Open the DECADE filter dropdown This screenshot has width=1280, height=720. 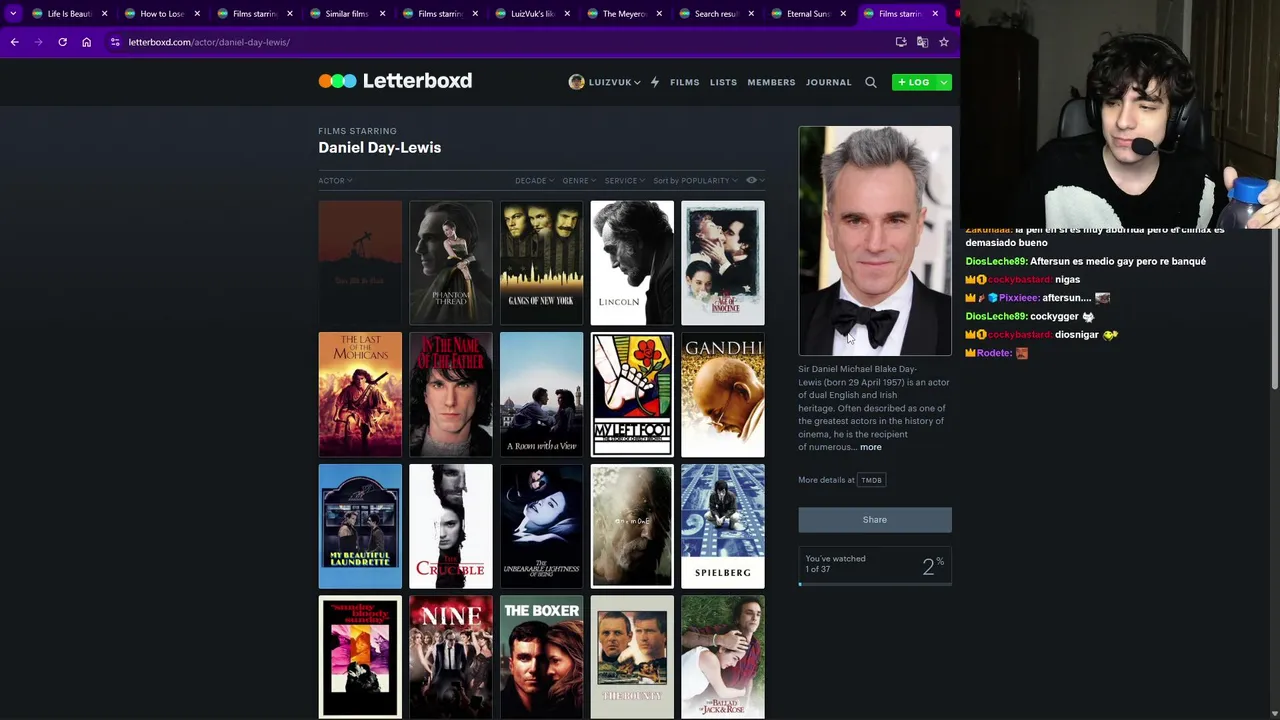point(534,181)
